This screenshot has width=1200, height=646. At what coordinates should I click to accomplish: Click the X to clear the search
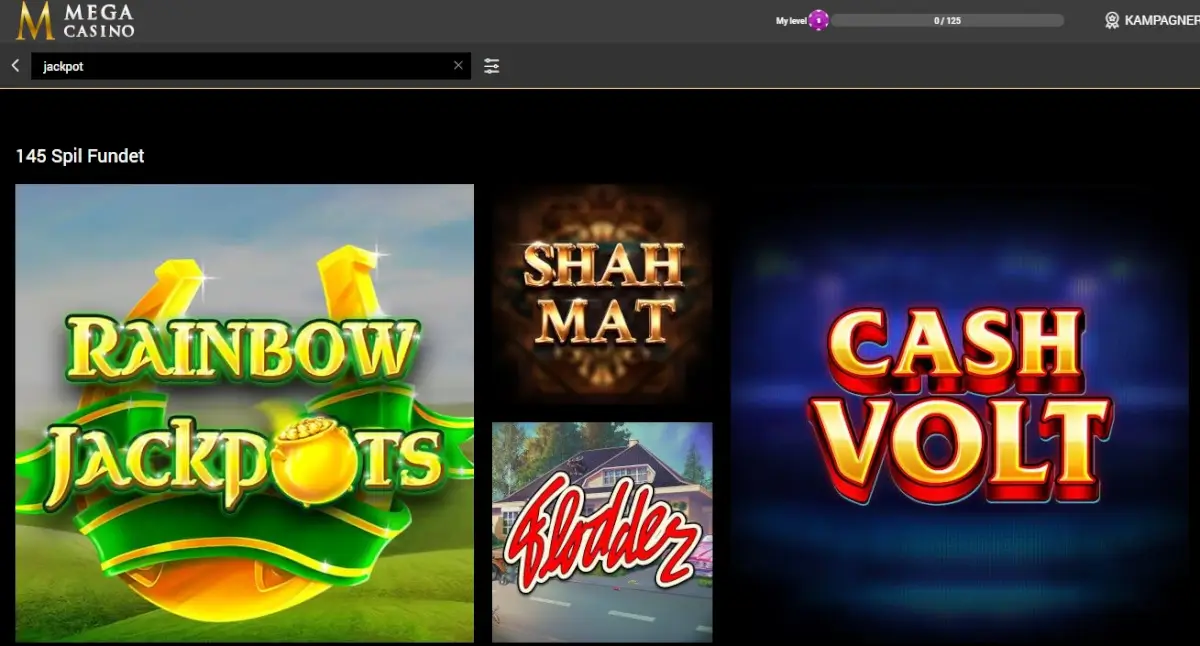pos(458,65)
